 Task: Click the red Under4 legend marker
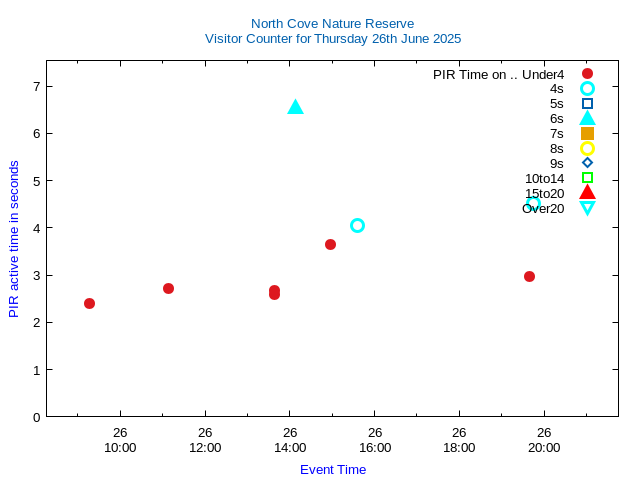587,74
